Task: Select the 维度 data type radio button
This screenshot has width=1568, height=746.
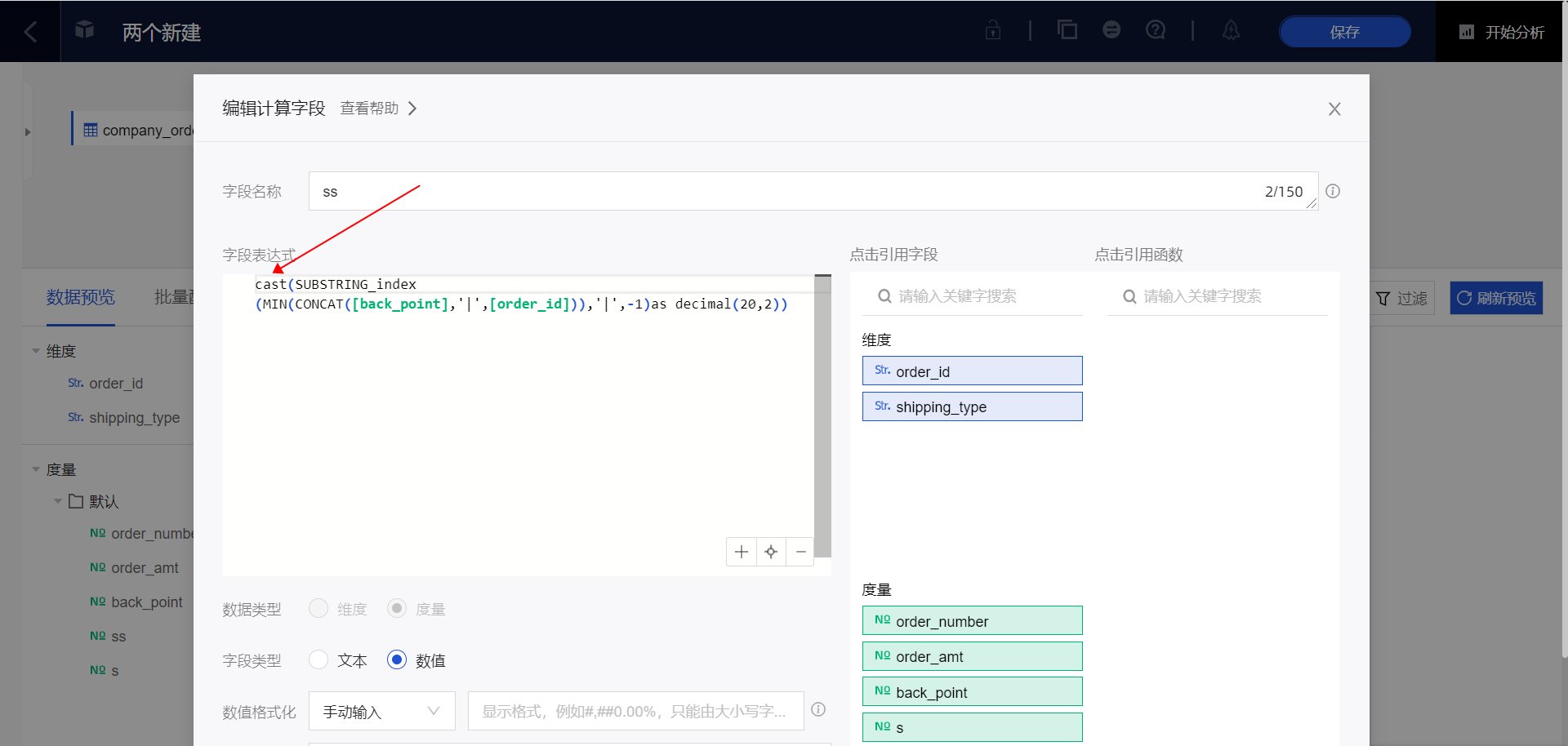Action: pos(318,608)
